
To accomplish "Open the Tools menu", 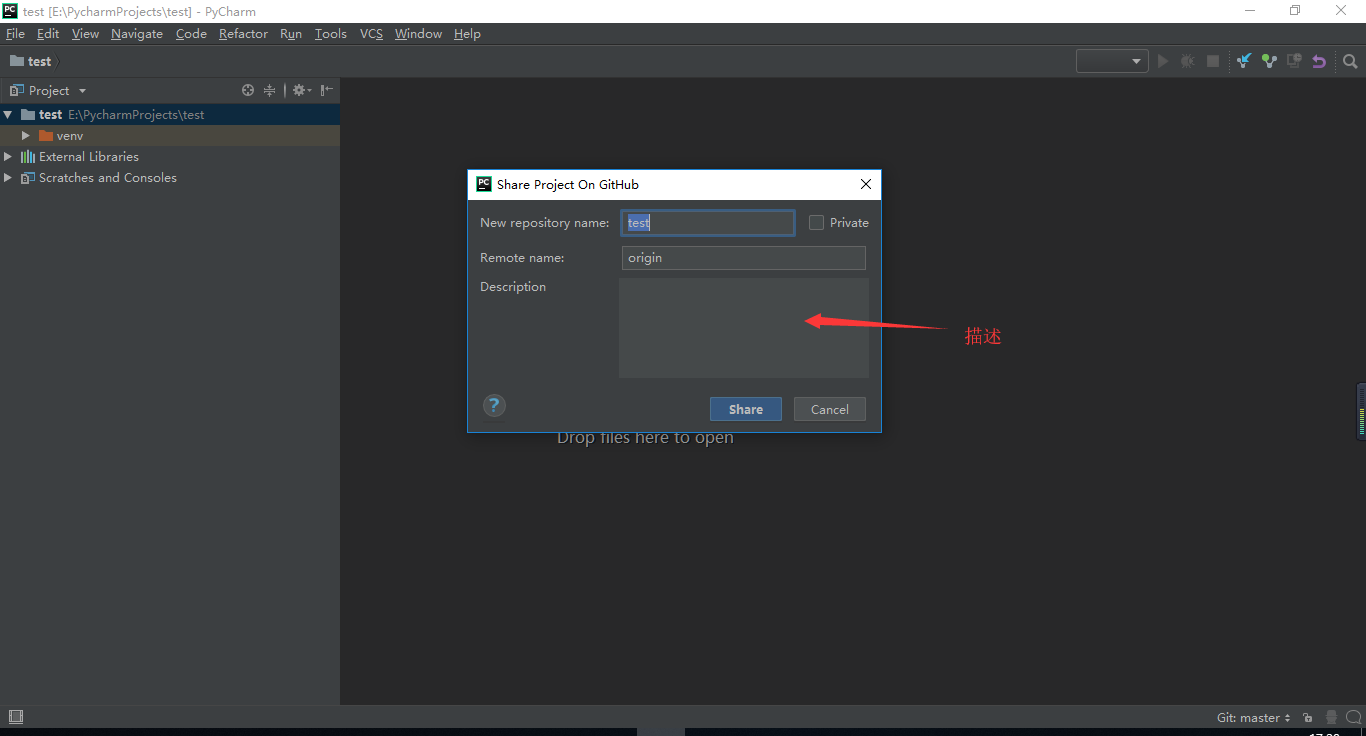I will [330, 34].
